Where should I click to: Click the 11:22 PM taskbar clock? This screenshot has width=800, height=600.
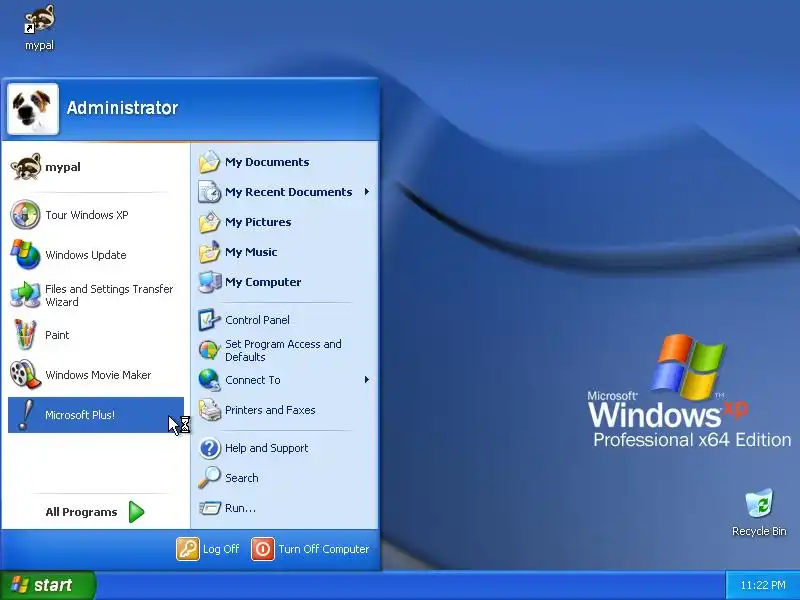coord(763,585)
